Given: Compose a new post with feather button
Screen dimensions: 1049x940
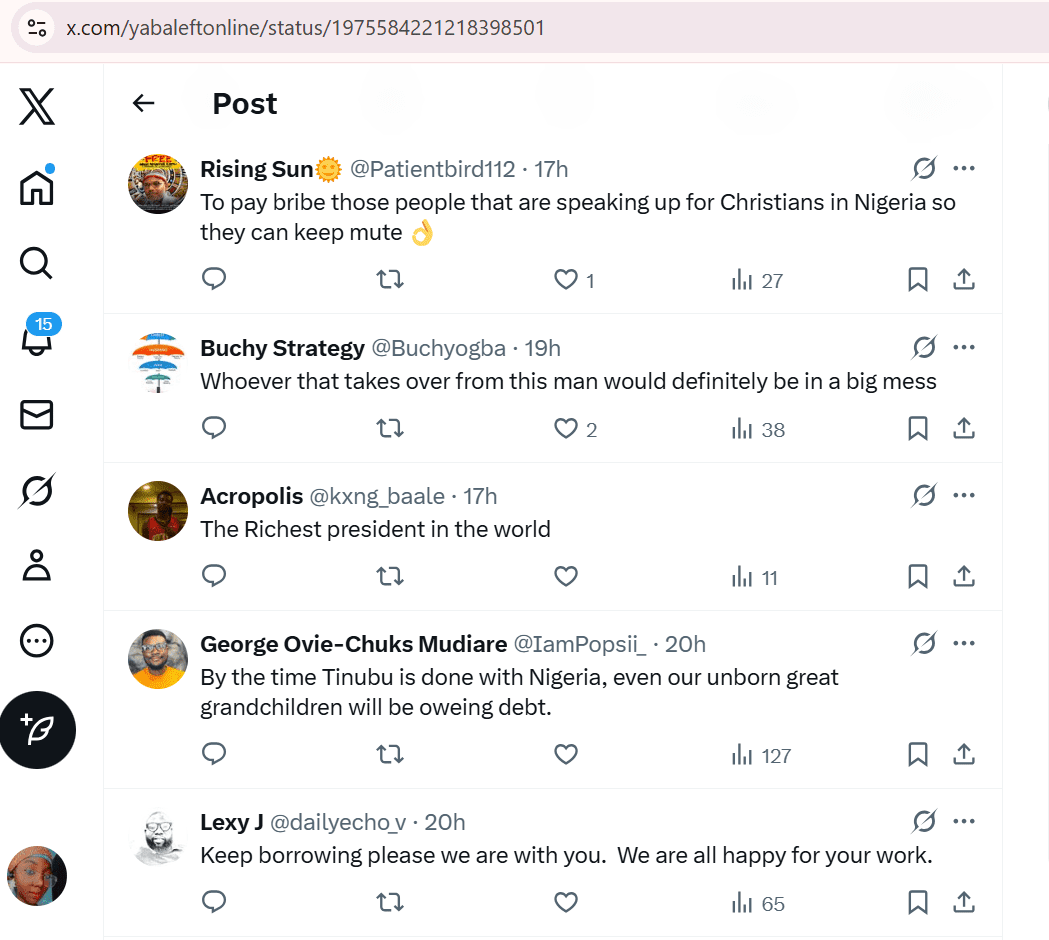Looking at the screenshot, I should pos(38,730).
